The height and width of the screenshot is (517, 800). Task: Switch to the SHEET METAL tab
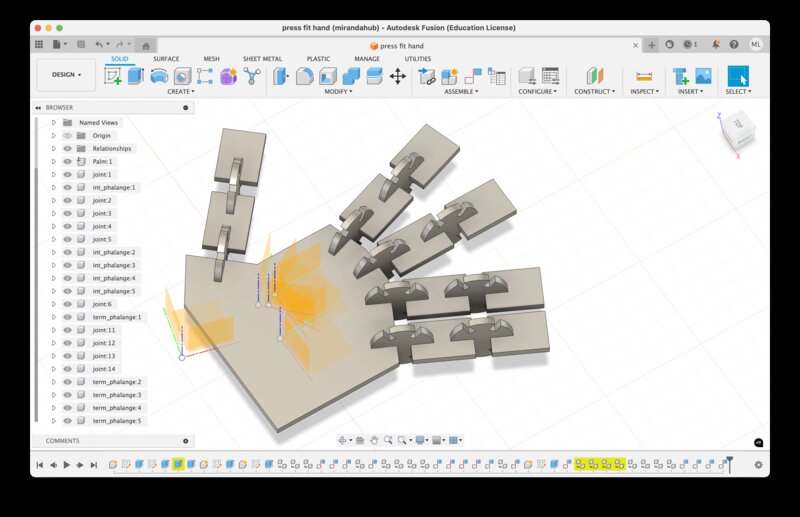pyautogui.click(x=262, y=59)
